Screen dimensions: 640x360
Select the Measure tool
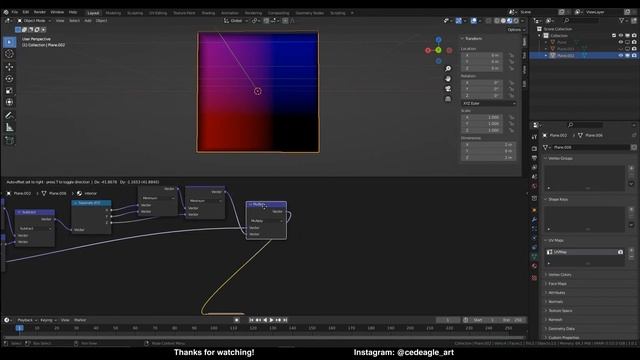(9, 128)
